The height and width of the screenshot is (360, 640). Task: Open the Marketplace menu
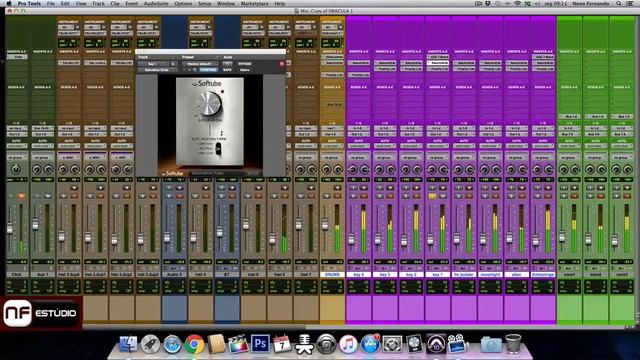pyautogui.click(x=254, y=3)
